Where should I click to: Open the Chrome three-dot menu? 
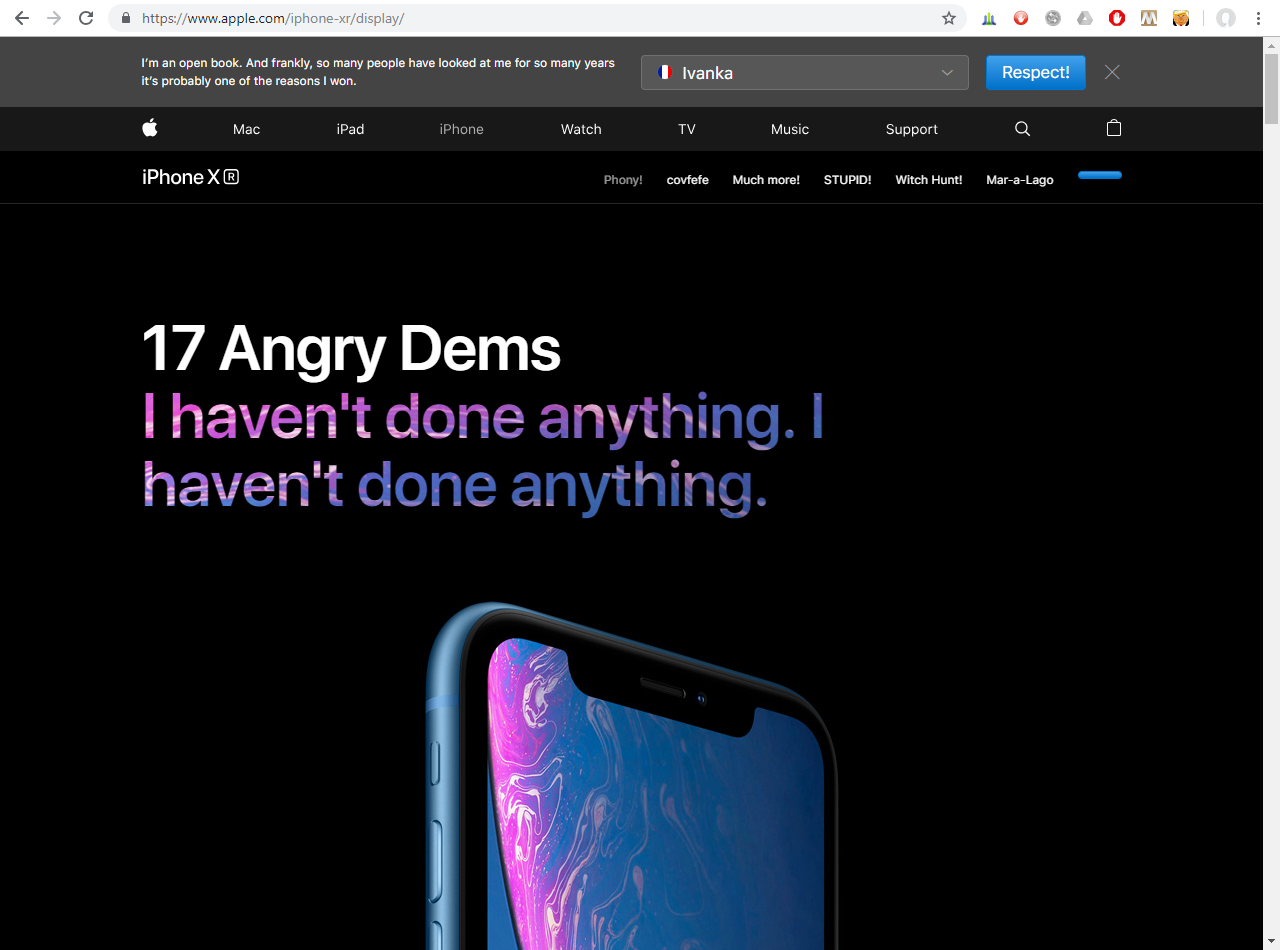click(x=1258, y=18)
